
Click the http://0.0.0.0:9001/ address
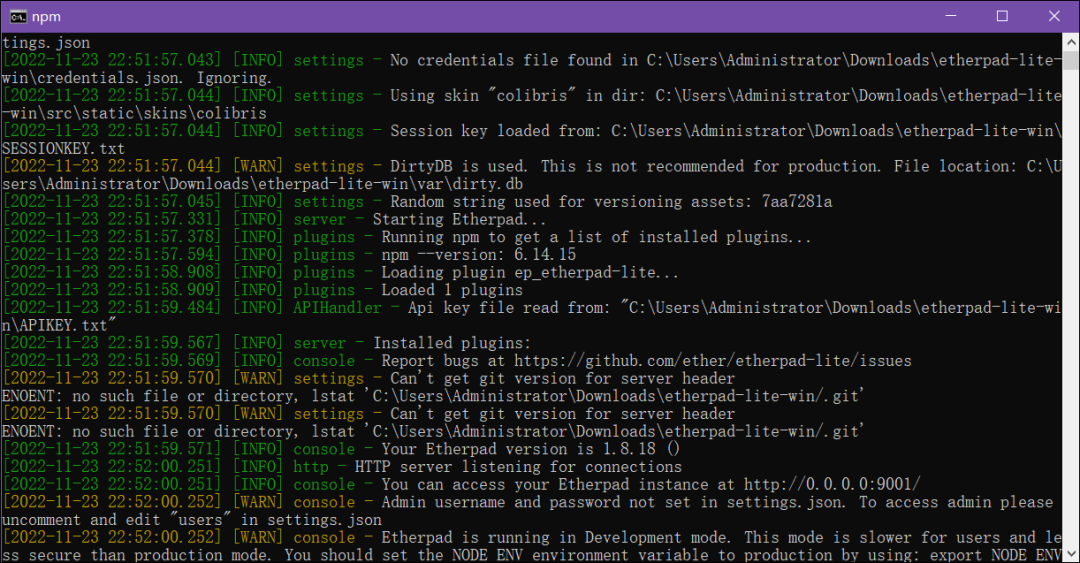pos(831,484)
